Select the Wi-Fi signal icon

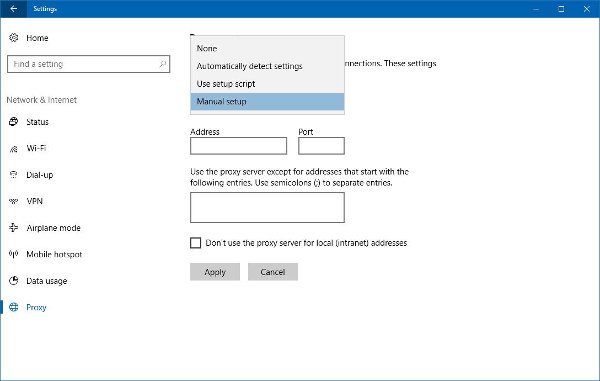14,148
